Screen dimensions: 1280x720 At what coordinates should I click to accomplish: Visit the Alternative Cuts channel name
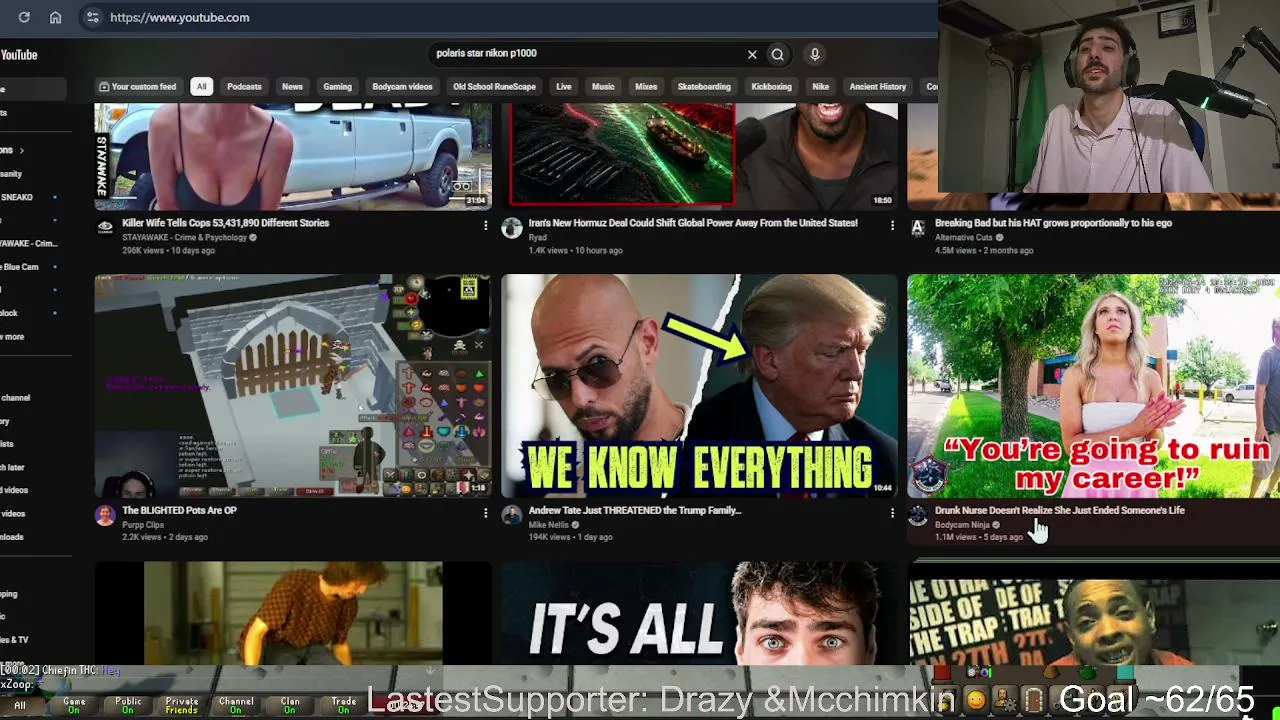pos(963,238)
